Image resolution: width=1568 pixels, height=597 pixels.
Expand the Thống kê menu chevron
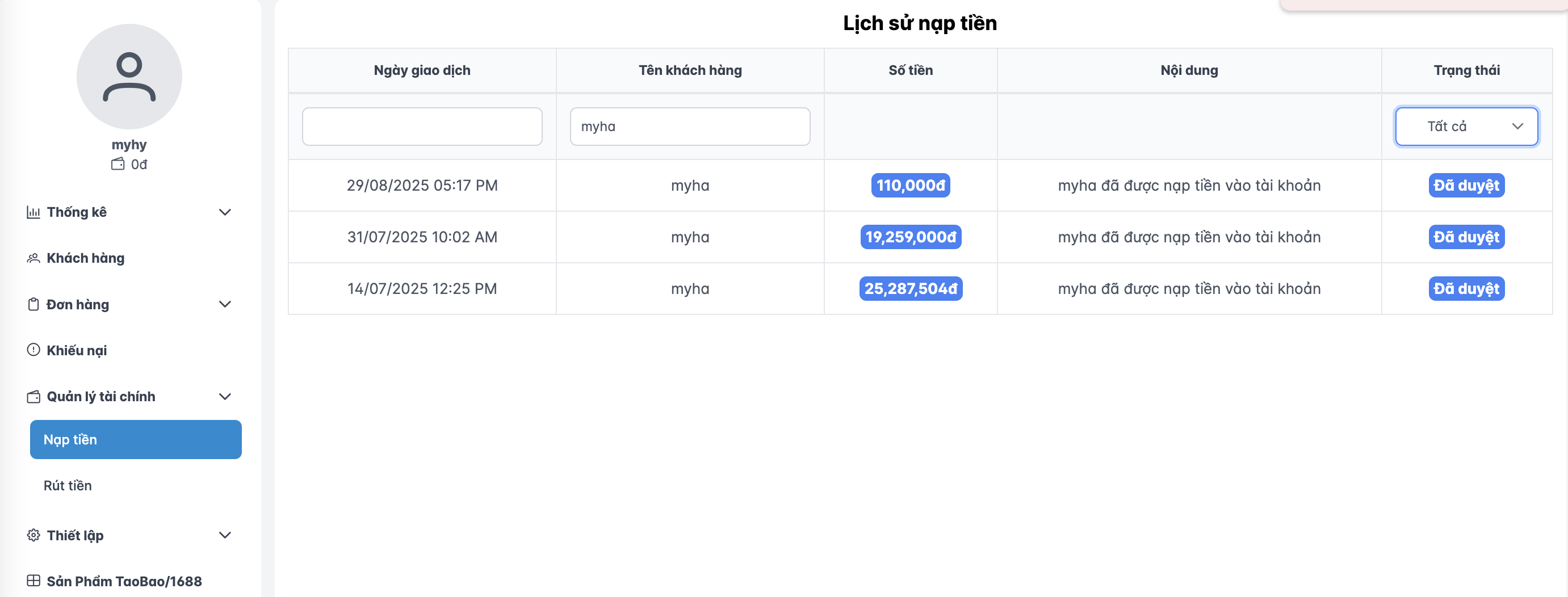pyautogui.click(x=225, y=212)
